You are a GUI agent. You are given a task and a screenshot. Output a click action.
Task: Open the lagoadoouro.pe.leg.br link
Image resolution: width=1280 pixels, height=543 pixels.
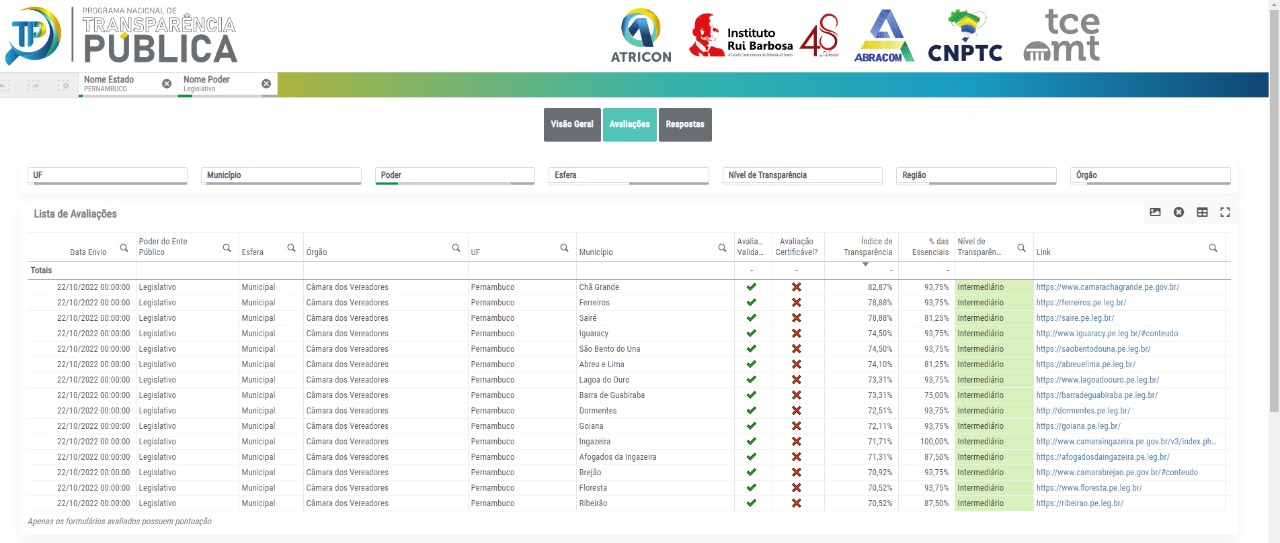click(x=1098, y=380)
